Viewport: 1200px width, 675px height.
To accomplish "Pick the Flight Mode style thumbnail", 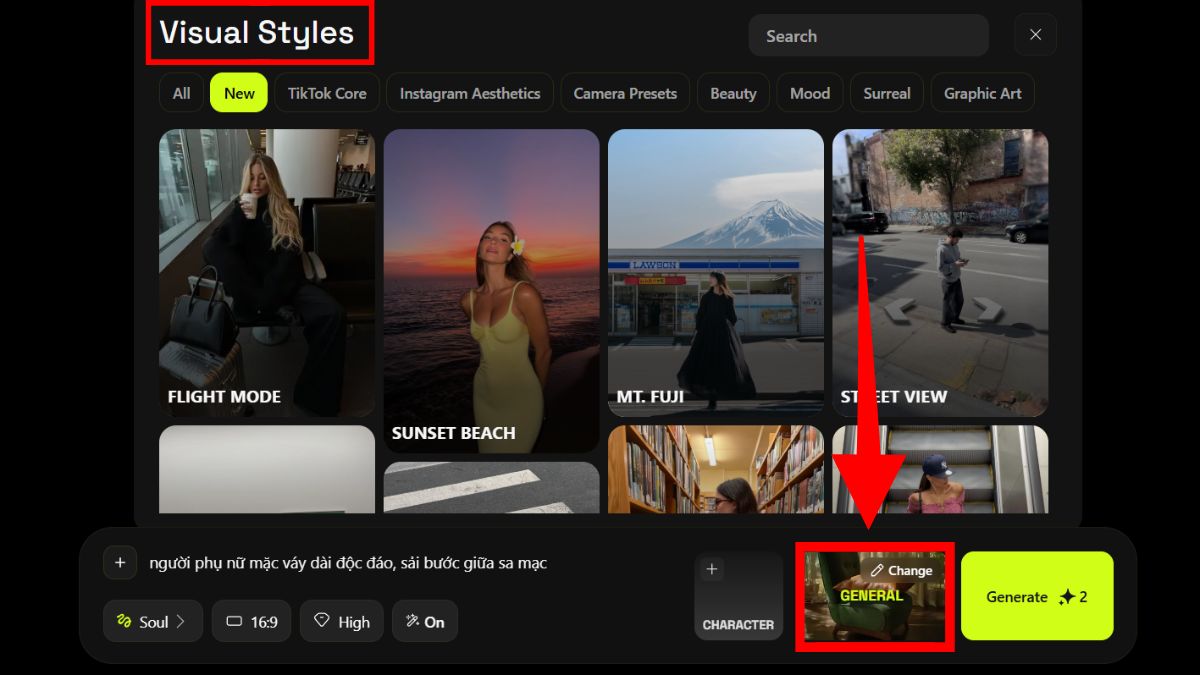I will pyautogui.click(x=267, y=272).
